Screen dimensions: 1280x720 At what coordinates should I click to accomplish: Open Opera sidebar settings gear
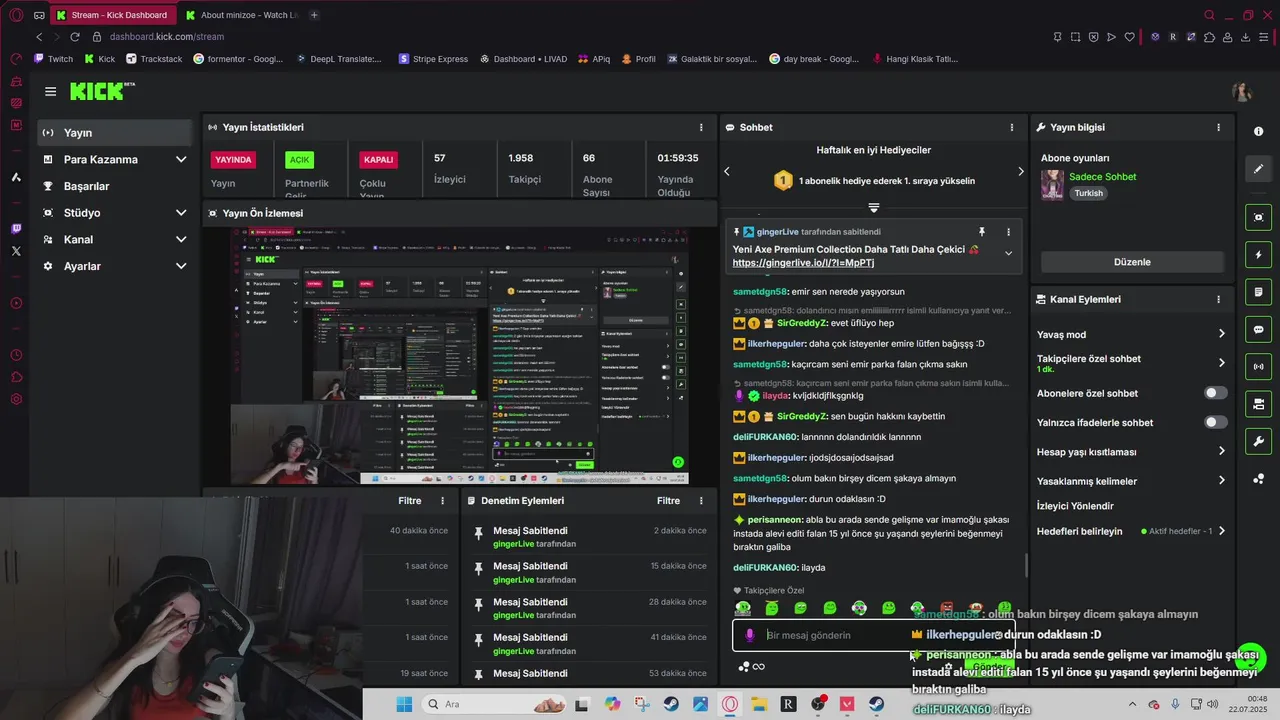(16, 399)
